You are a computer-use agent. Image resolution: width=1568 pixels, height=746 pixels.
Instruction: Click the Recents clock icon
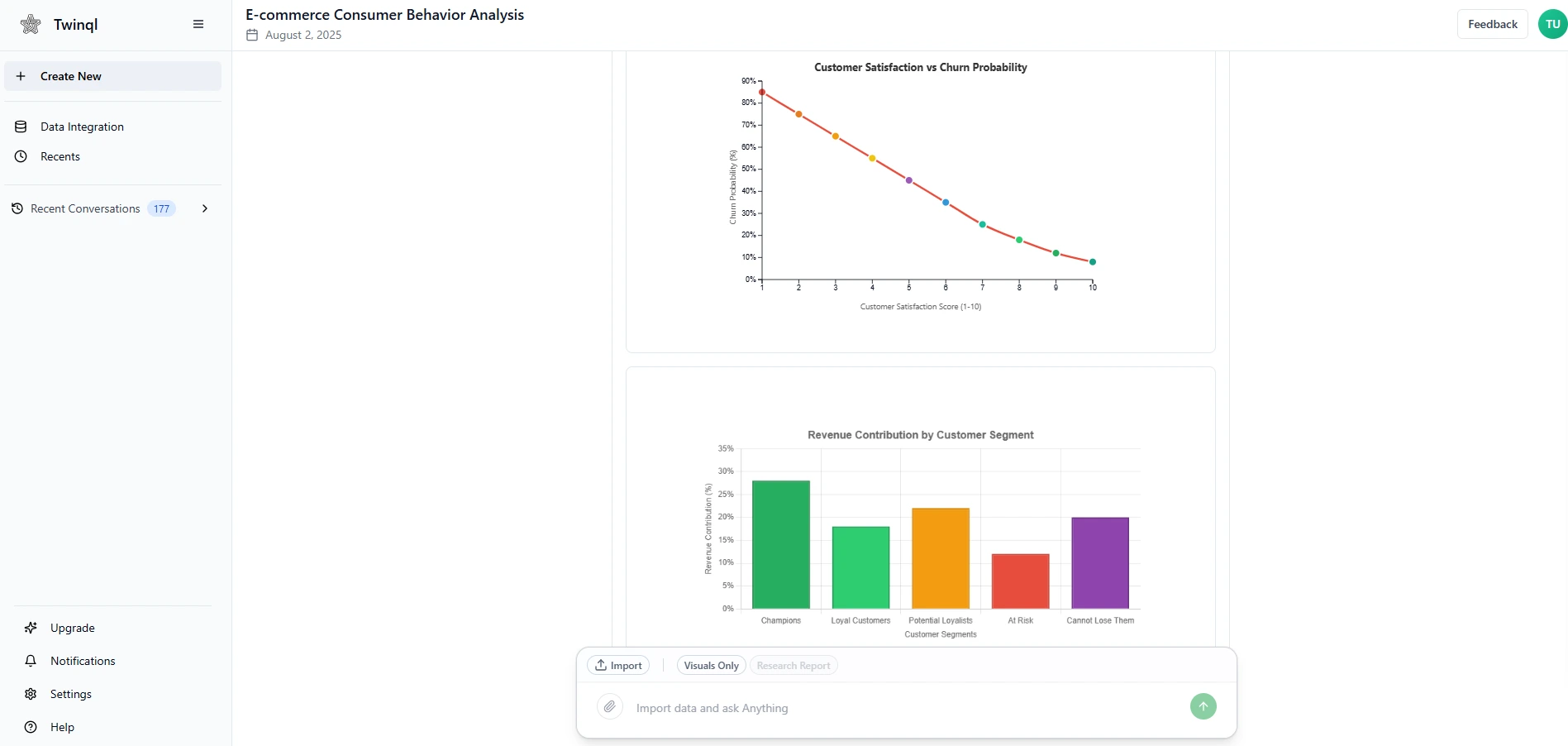20,155
